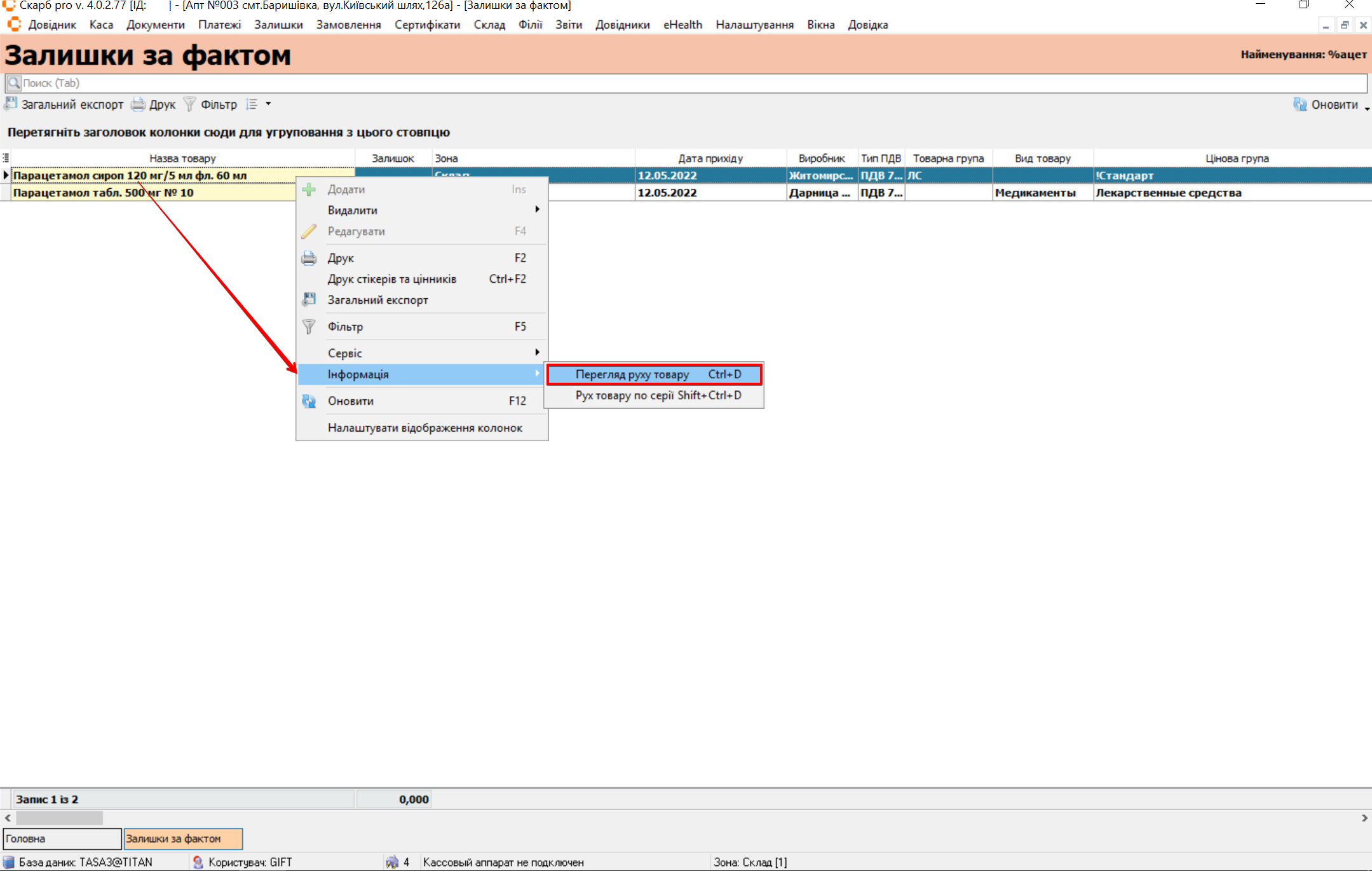Click the list grouping icon beside Фільтр toolbar button

[252, 104]
